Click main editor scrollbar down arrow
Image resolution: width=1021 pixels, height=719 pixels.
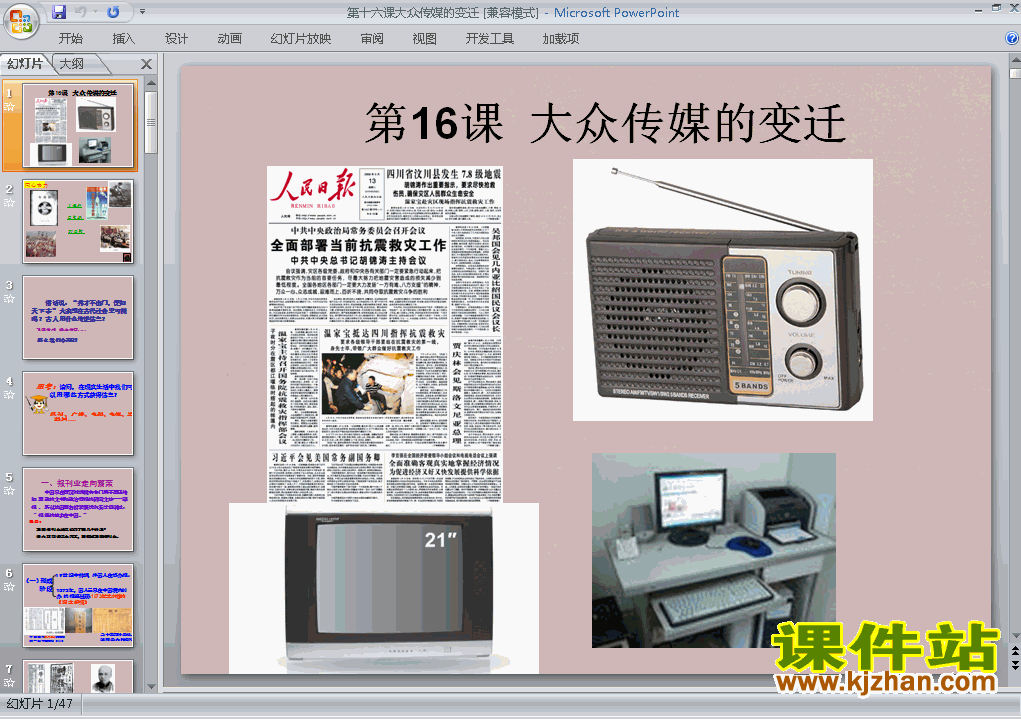(x=1015, y=636)
